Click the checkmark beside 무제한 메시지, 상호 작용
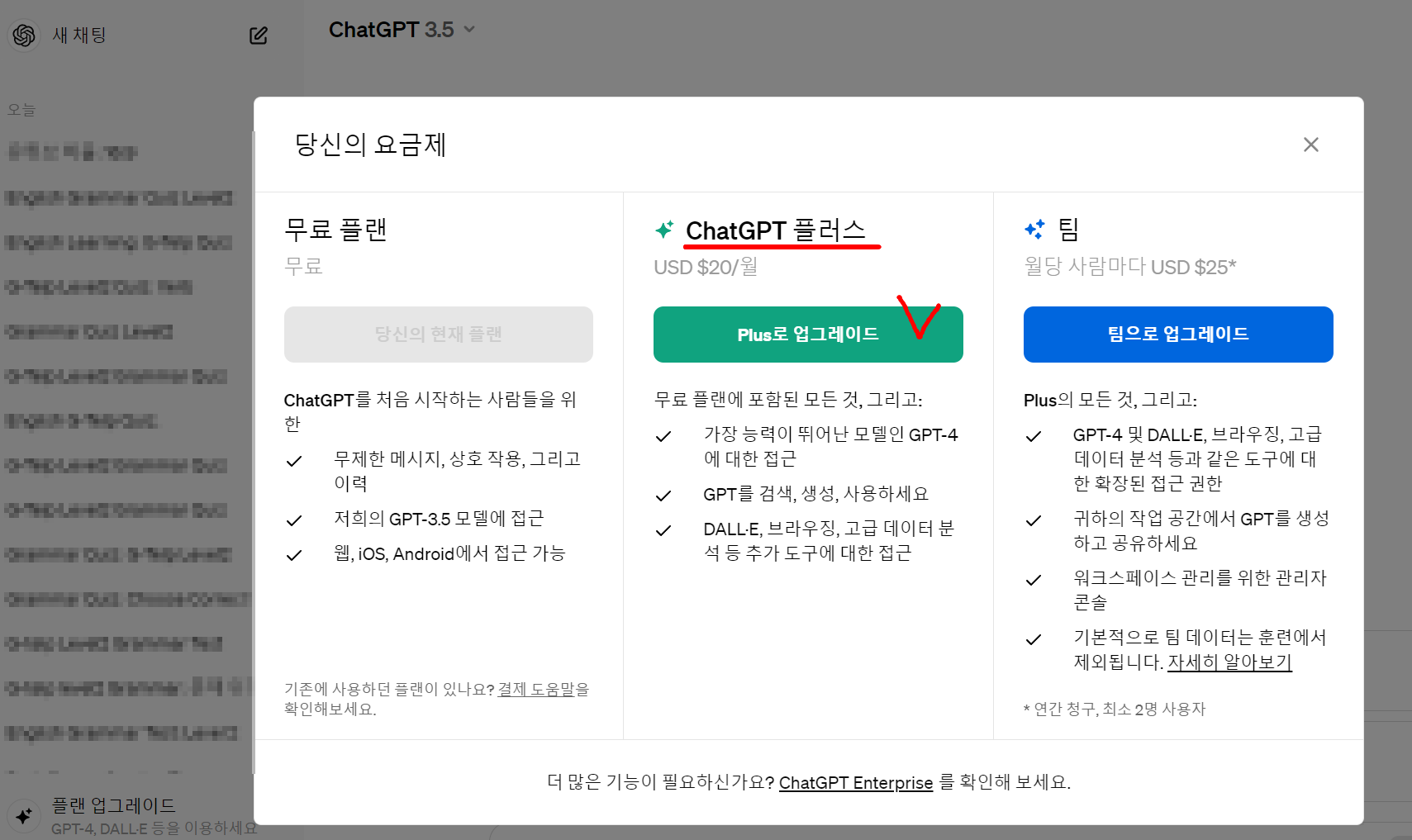 point(294,461)
